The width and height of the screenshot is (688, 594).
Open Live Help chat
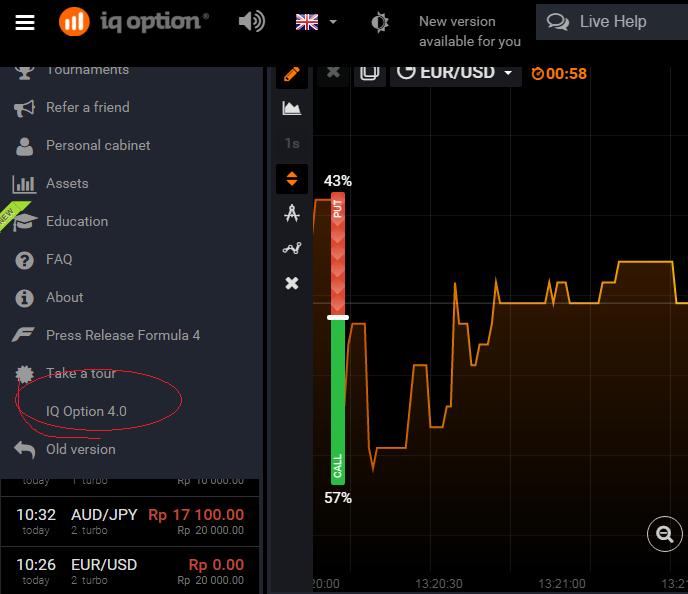click(612, 21)
